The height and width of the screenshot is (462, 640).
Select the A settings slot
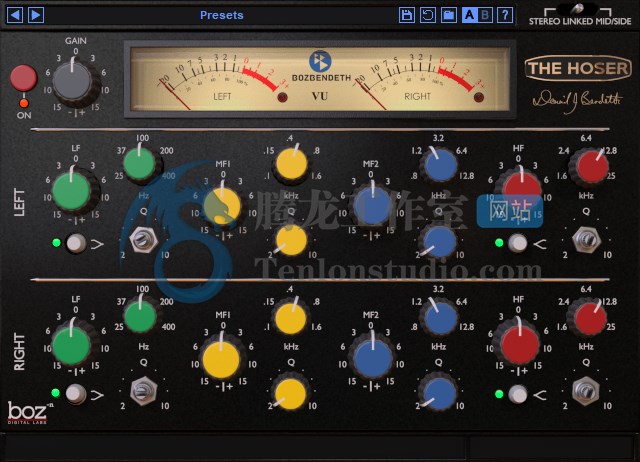tap(470, 15)
